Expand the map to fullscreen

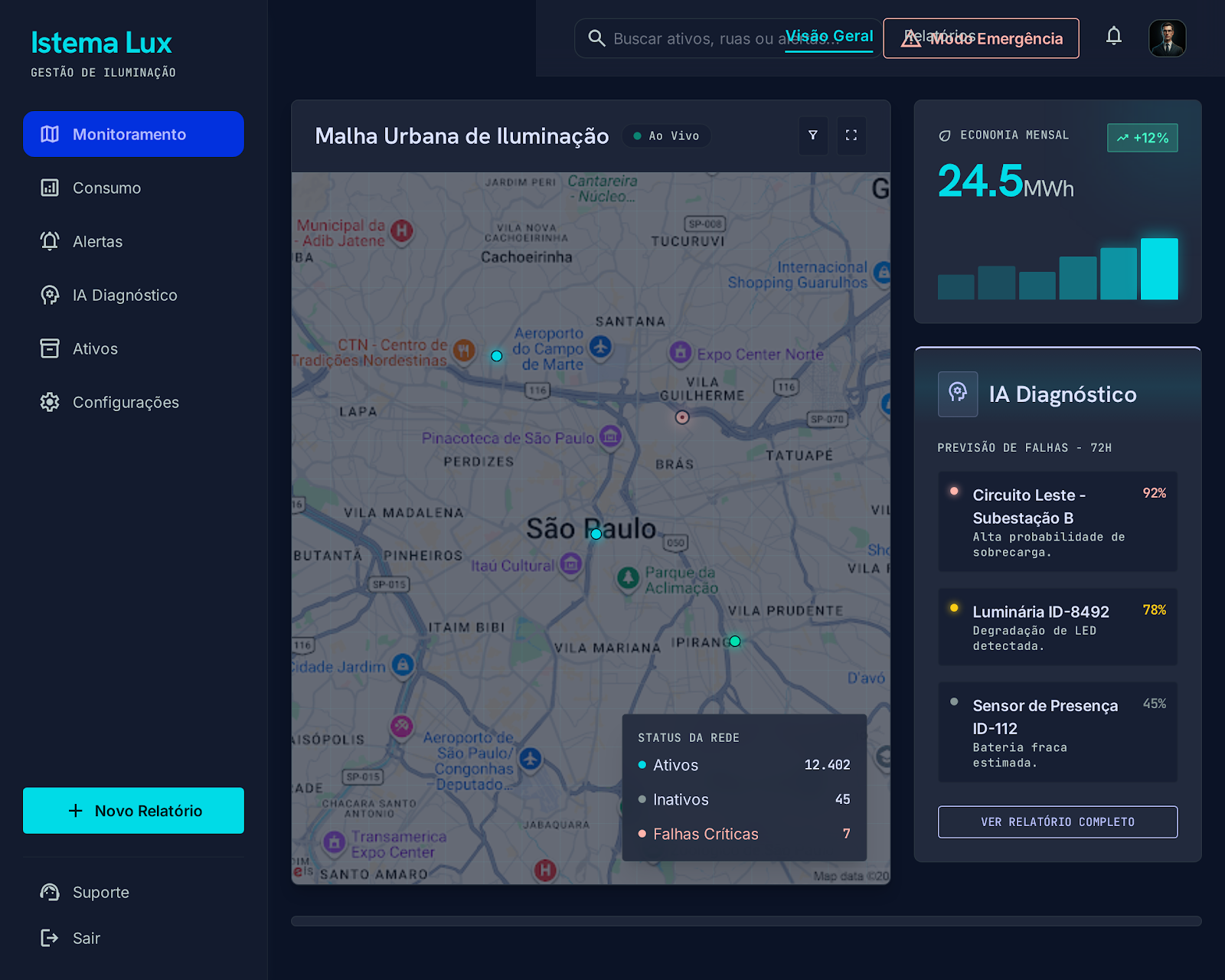tap(851, 136)
